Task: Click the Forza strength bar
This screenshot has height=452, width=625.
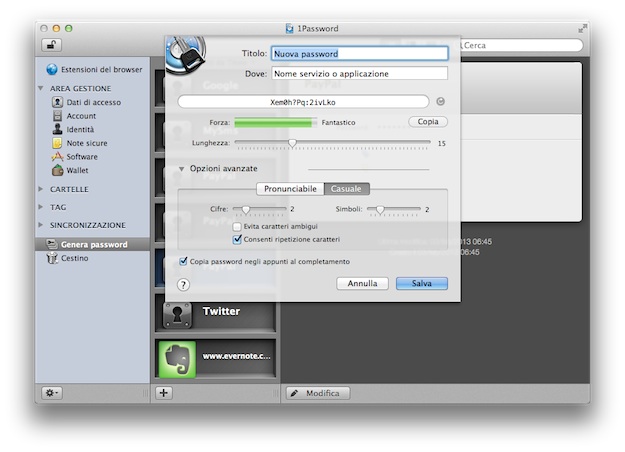Action: click(275, 122)
